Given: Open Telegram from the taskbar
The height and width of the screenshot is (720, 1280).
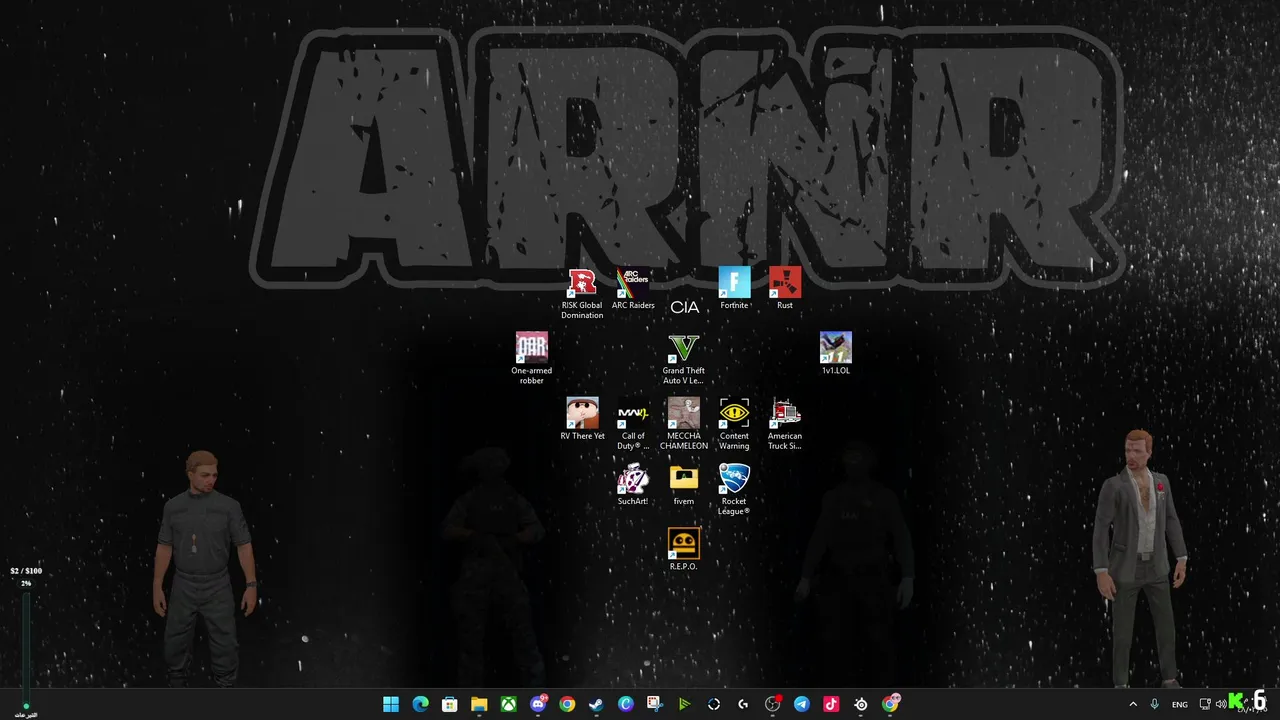Looking at the screenshot, I should coord(802,704).
